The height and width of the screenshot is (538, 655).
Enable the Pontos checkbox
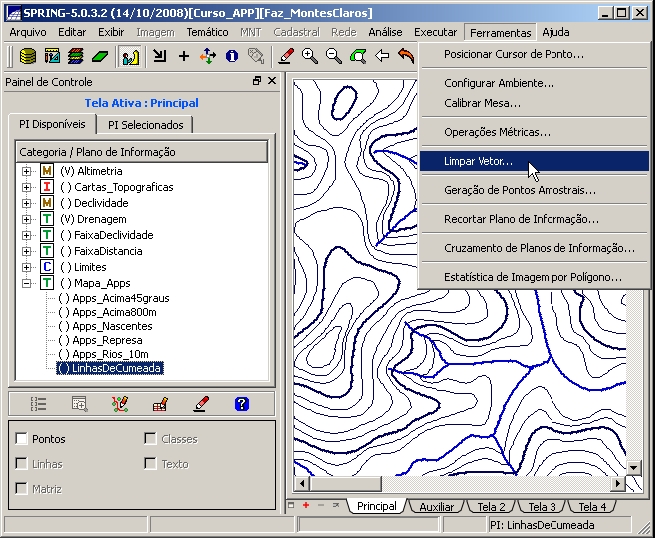(x=22, y=439)
